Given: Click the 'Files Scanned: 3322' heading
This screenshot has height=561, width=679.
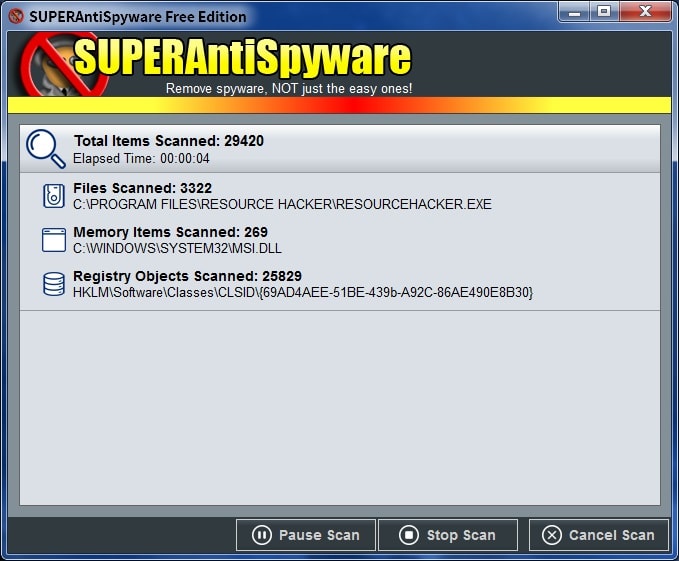Looking at the screenshot, I should pyautogui.click(x=142, y=188).
